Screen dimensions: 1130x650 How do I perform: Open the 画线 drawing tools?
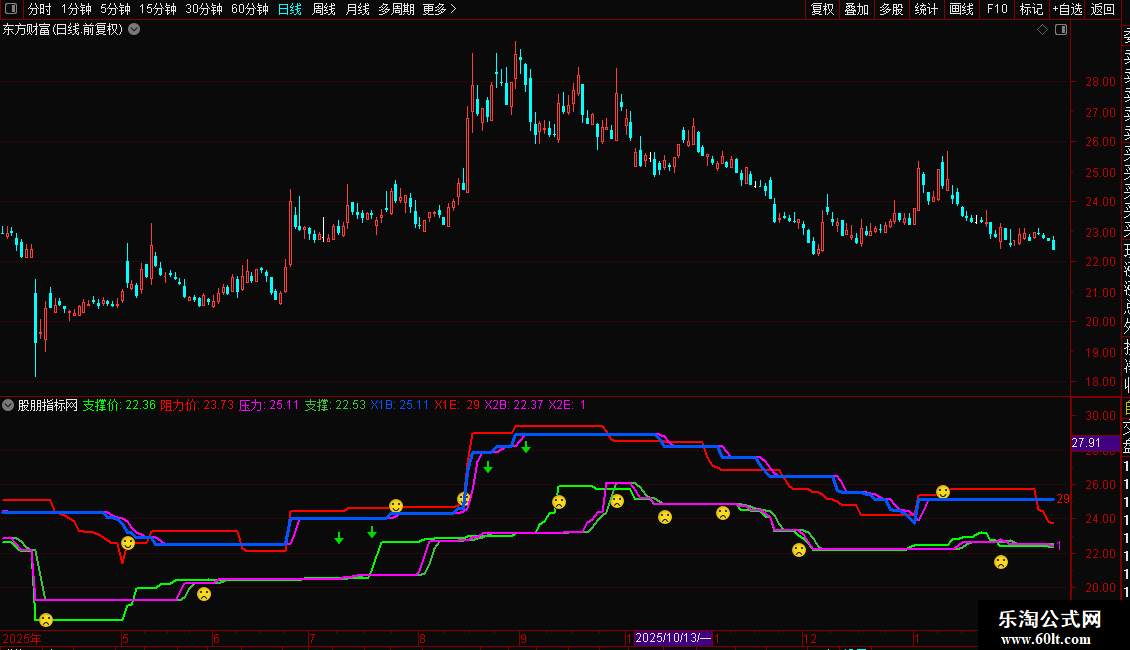[x=961, y=9]
